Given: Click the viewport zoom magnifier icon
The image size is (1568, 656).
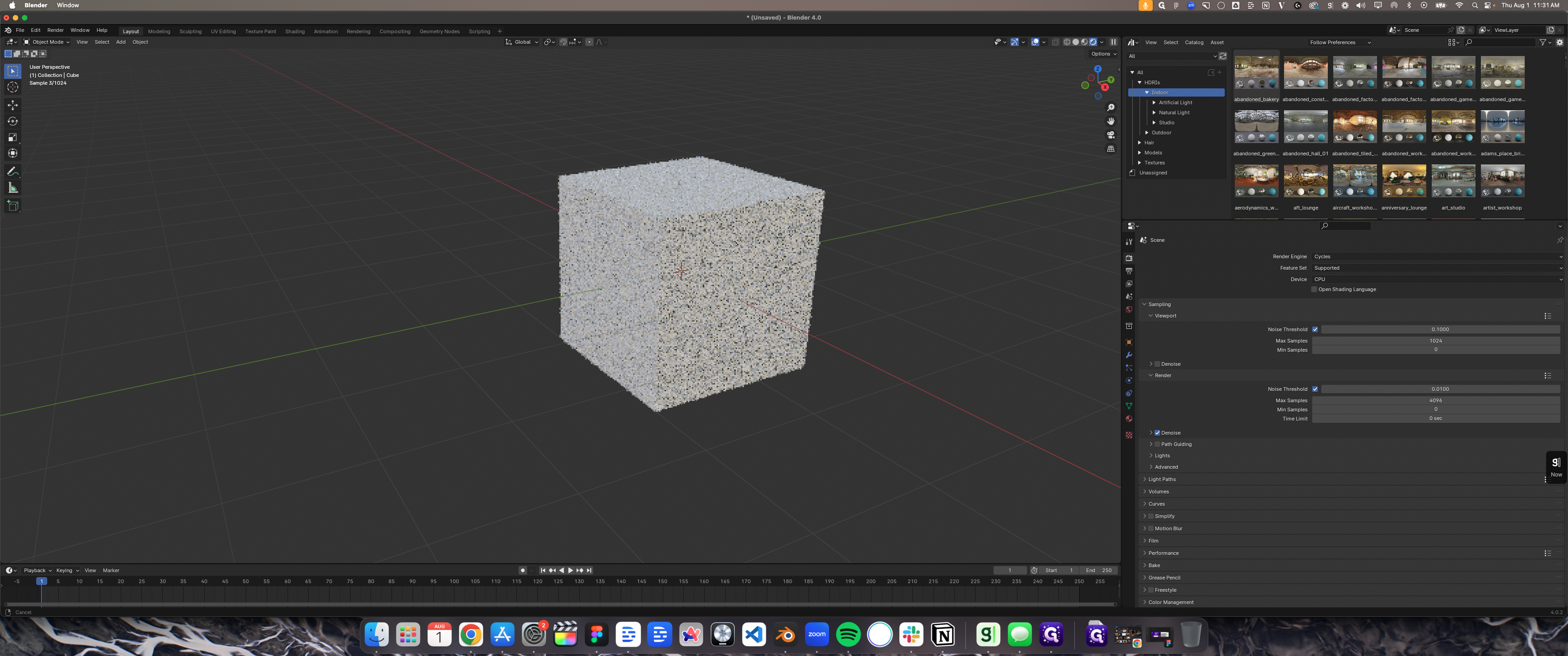Looking at the screenshot, I should (1111, 108).
